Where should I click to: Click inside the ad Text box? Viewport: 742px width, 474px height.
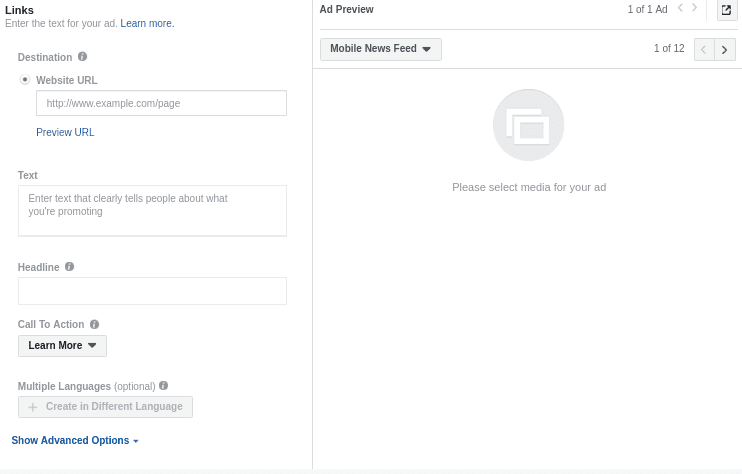point(152,211)
